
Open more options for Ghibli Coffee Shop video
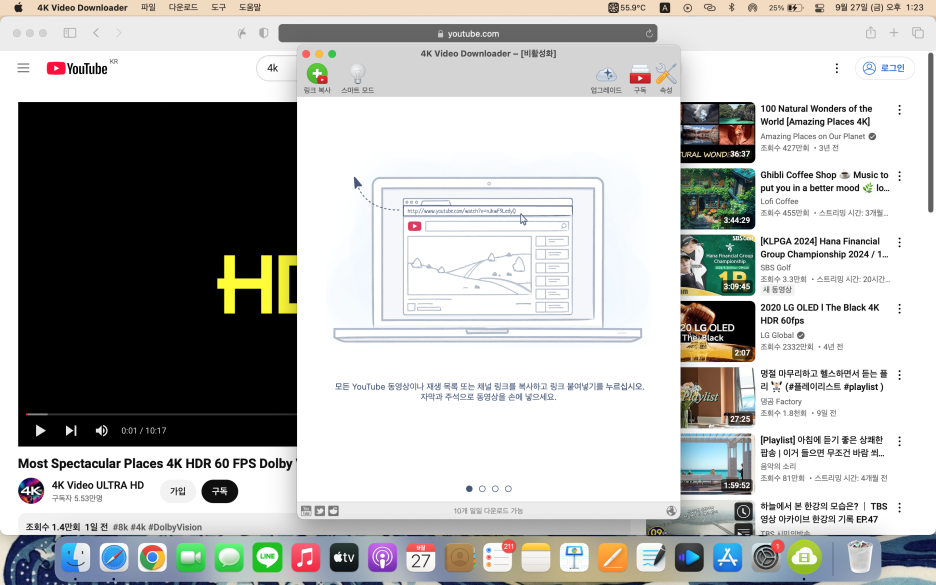click(900, 176)
